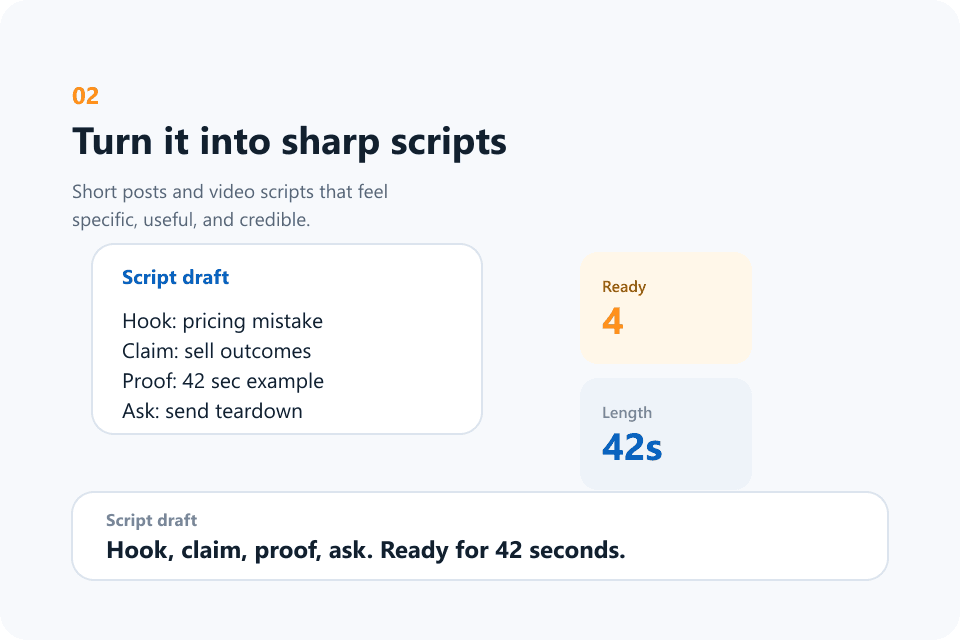Click the orange 02 step number
This screenshot has width=960, height=640.
(85, 96)
